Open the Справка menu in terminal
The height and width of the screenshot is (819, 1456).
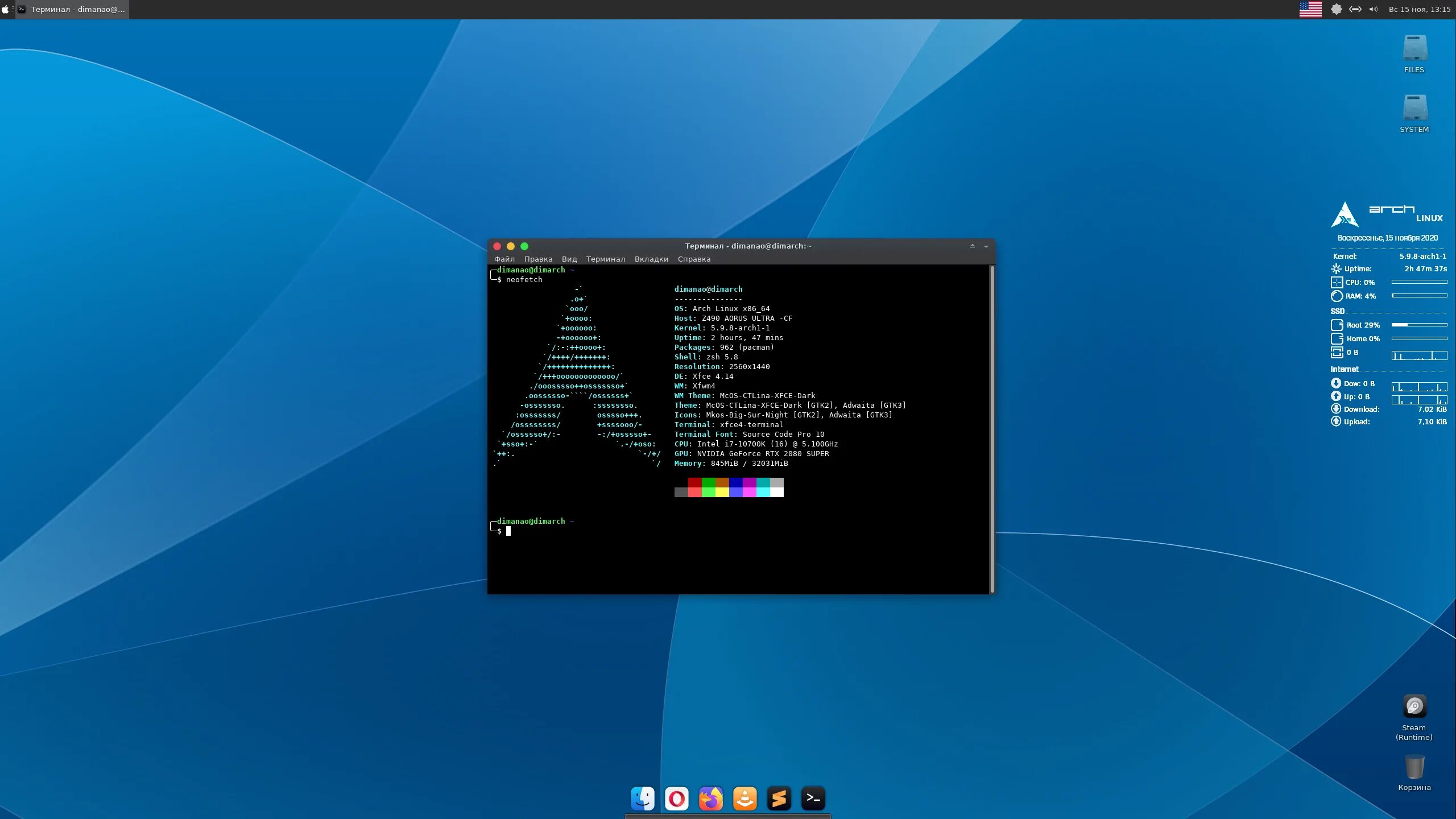(x=694, y=259)
